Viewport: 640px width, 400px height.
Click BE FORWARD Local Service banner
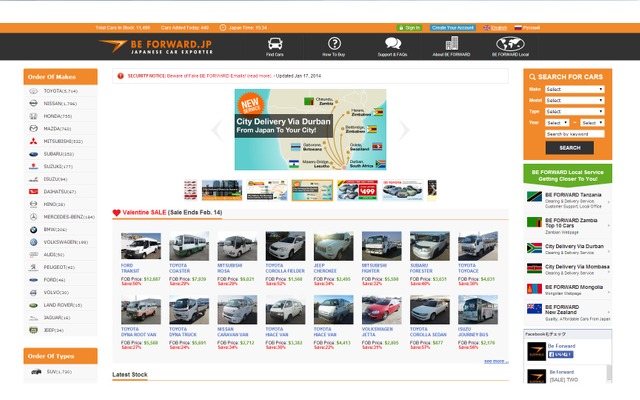[x=567, y=176]
